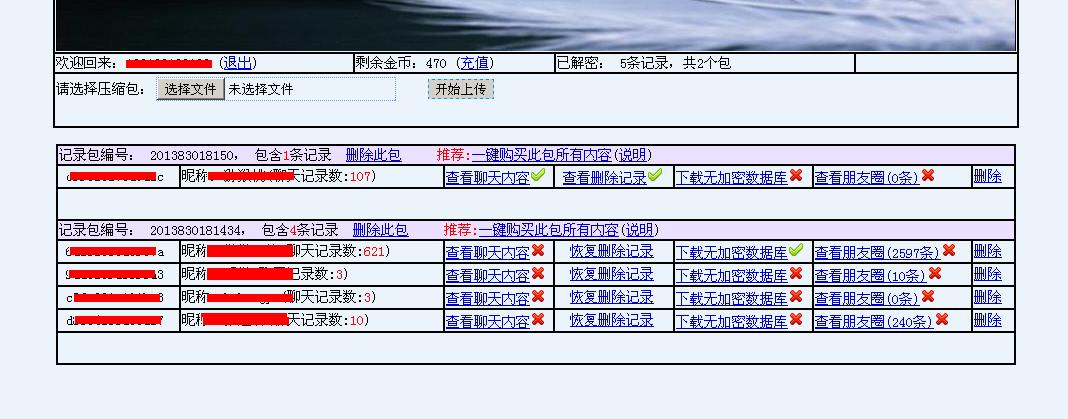Click 删除 in the 621-record row
This screenshot has height=419, width=1068.
[x=988, y=251]
